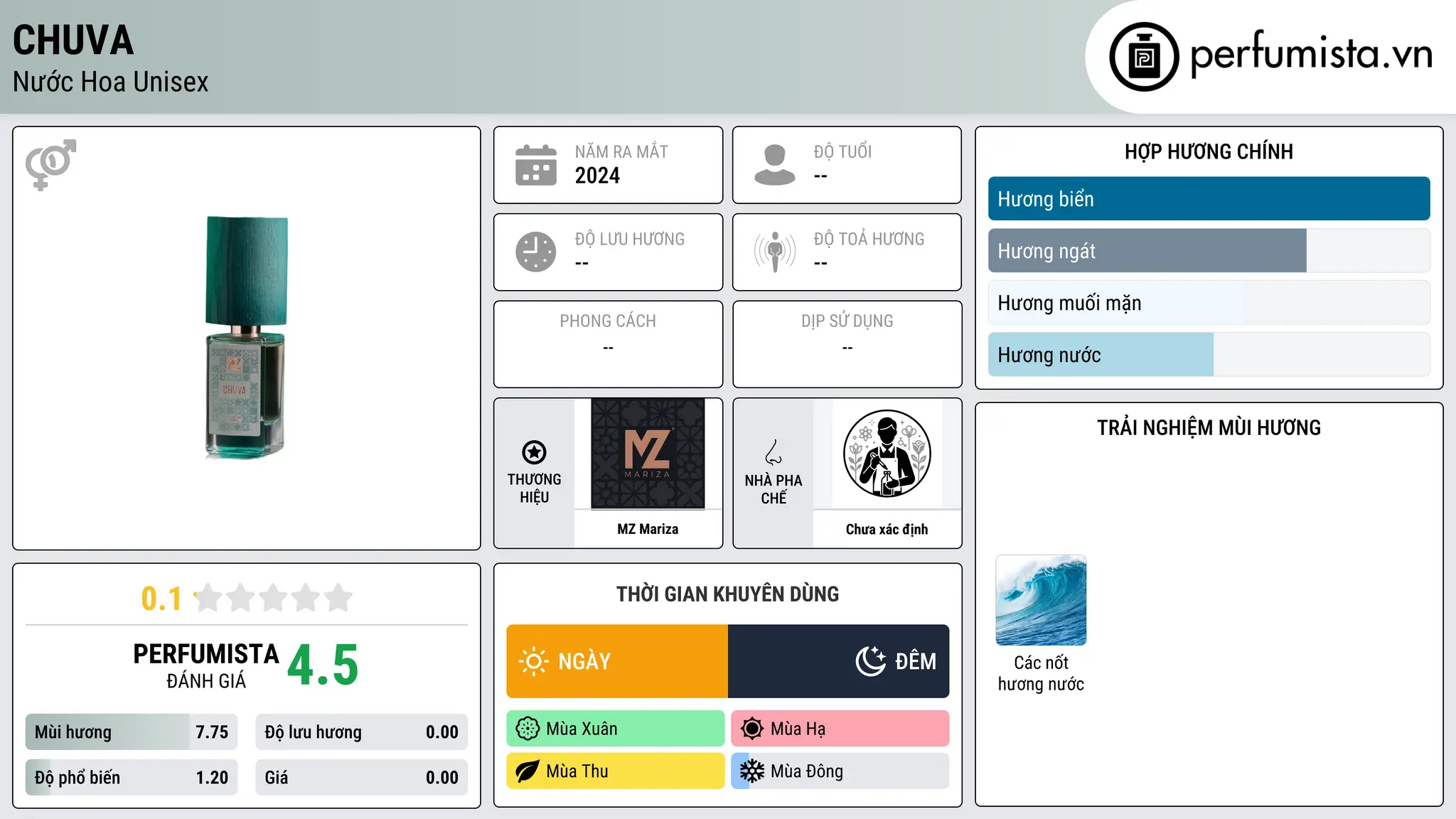Click the Nhà Pha Chế label
This screenshot has height=819, width=1456.
pyautogui.click(x=773, y=489)
